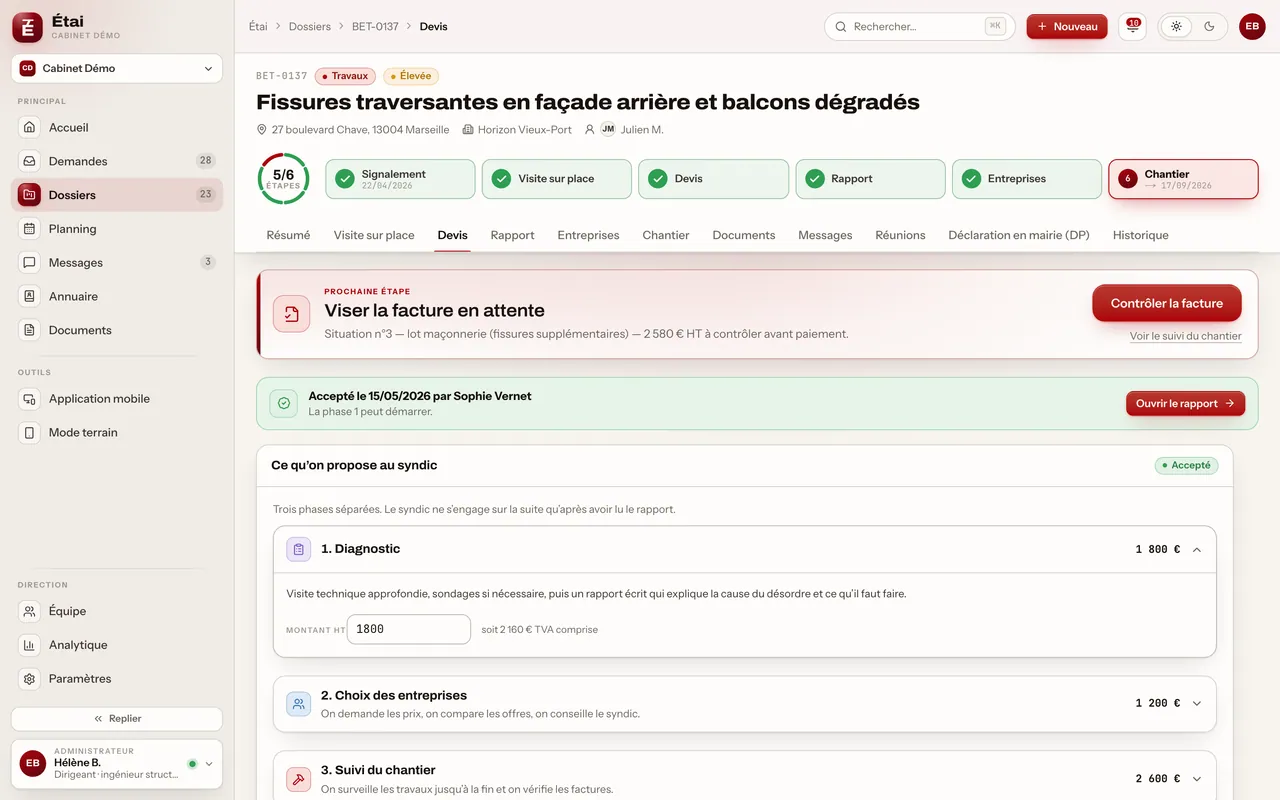Open the Annuaire contacts icon
1280x800 pixels.
coord(30,296)
